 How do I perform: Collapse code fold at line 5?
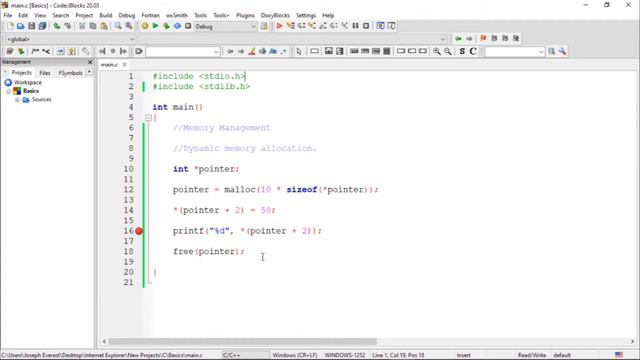[148, 118]
